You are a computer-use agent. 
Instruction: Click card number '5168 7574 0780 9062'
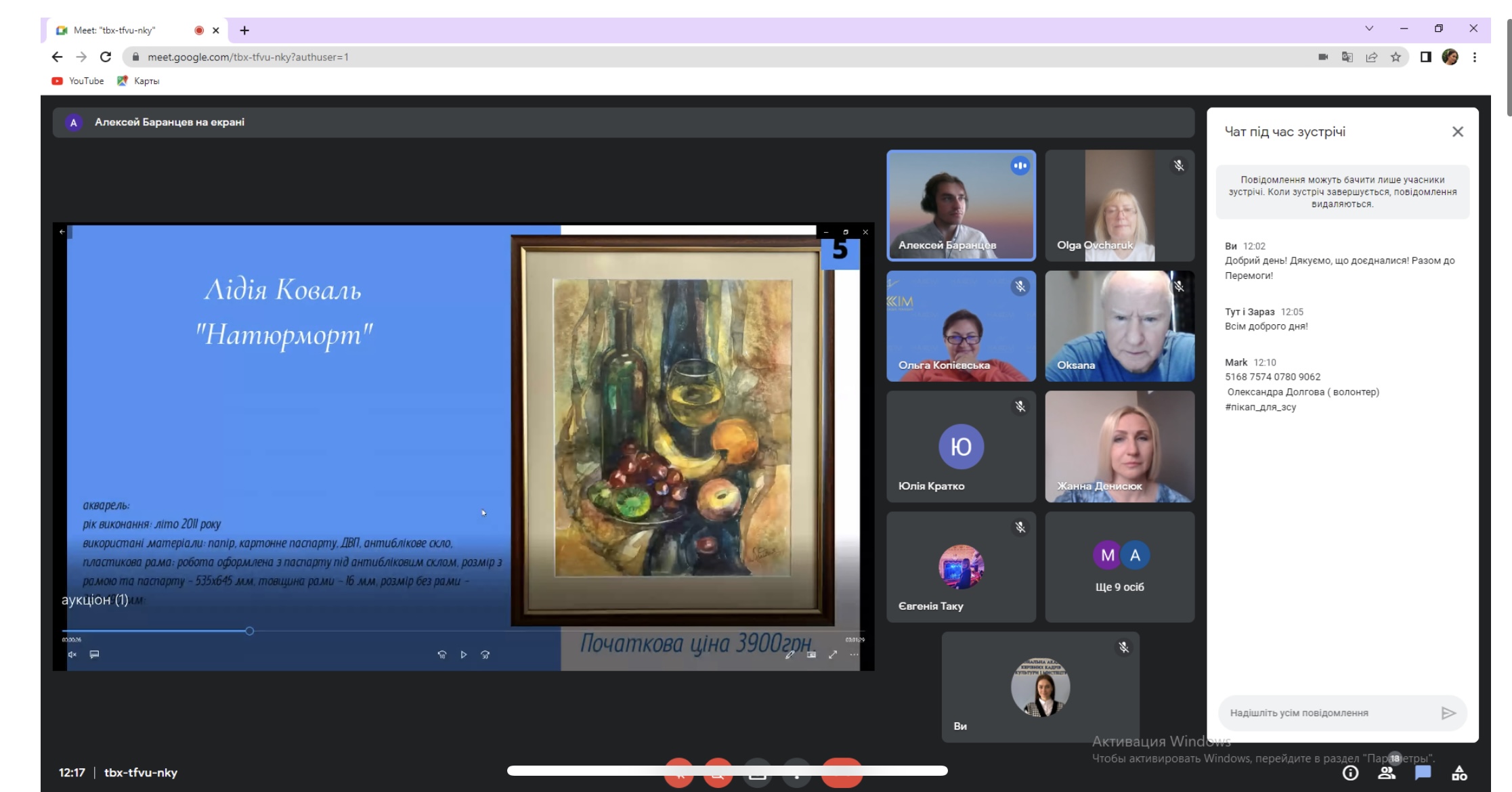tap(1272, 377)
